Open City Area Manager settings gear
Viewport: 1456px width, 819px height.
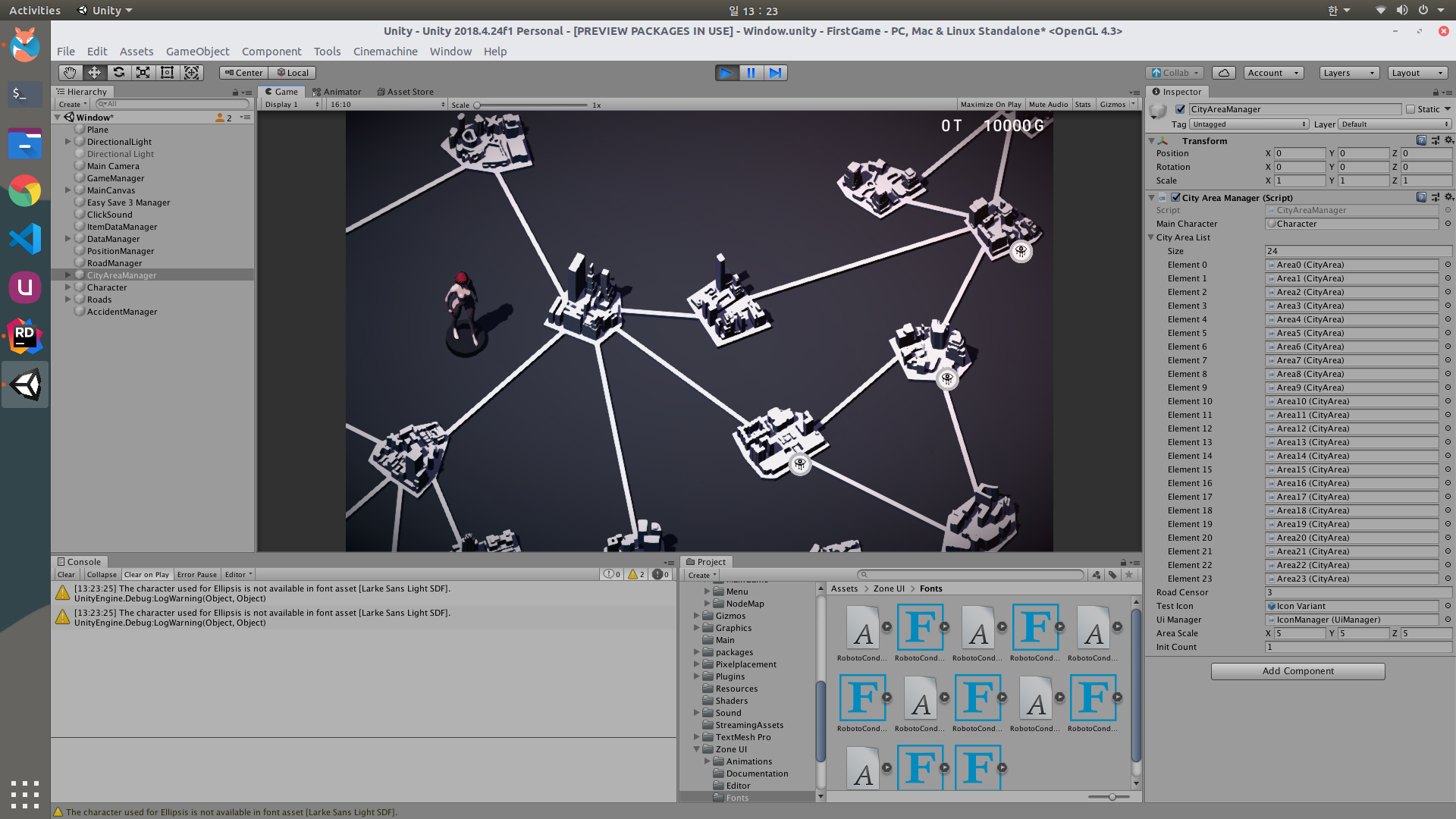coord(1449,197)
